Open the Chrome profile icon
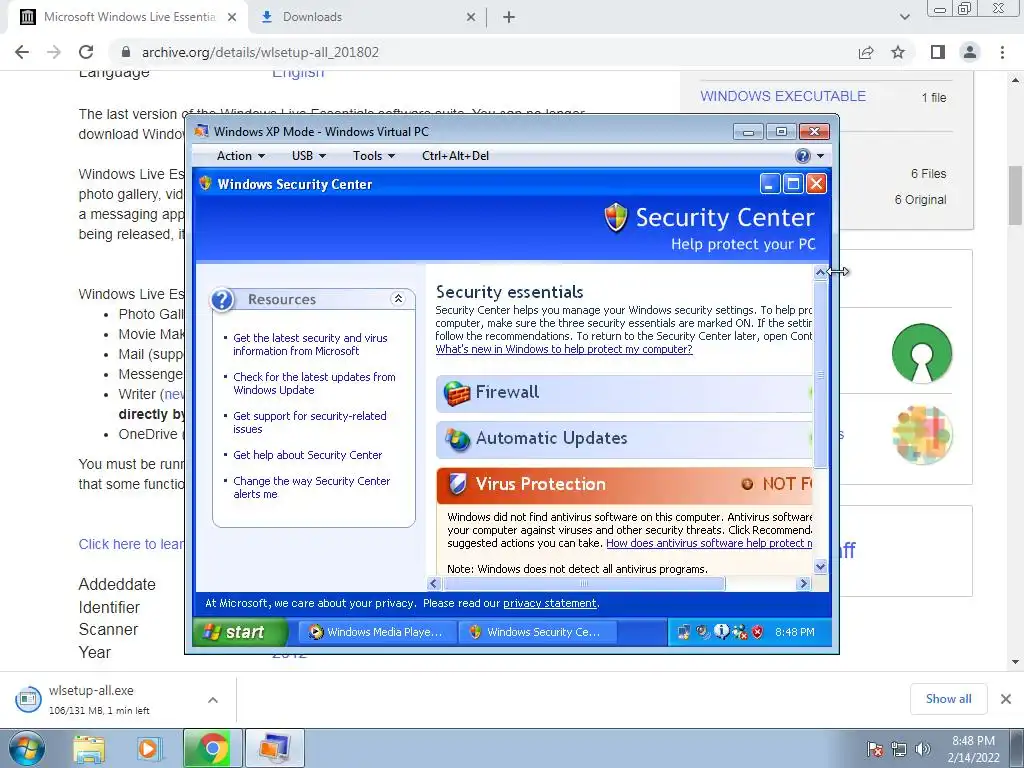 [970, 52]
